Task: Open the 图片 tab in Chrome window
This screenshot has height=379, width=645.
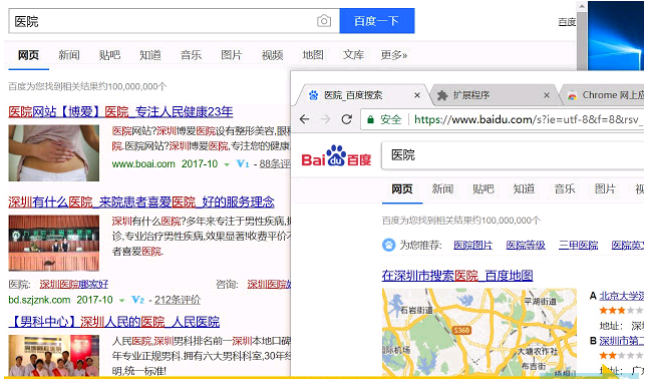Action: click(x=605, y=189)
